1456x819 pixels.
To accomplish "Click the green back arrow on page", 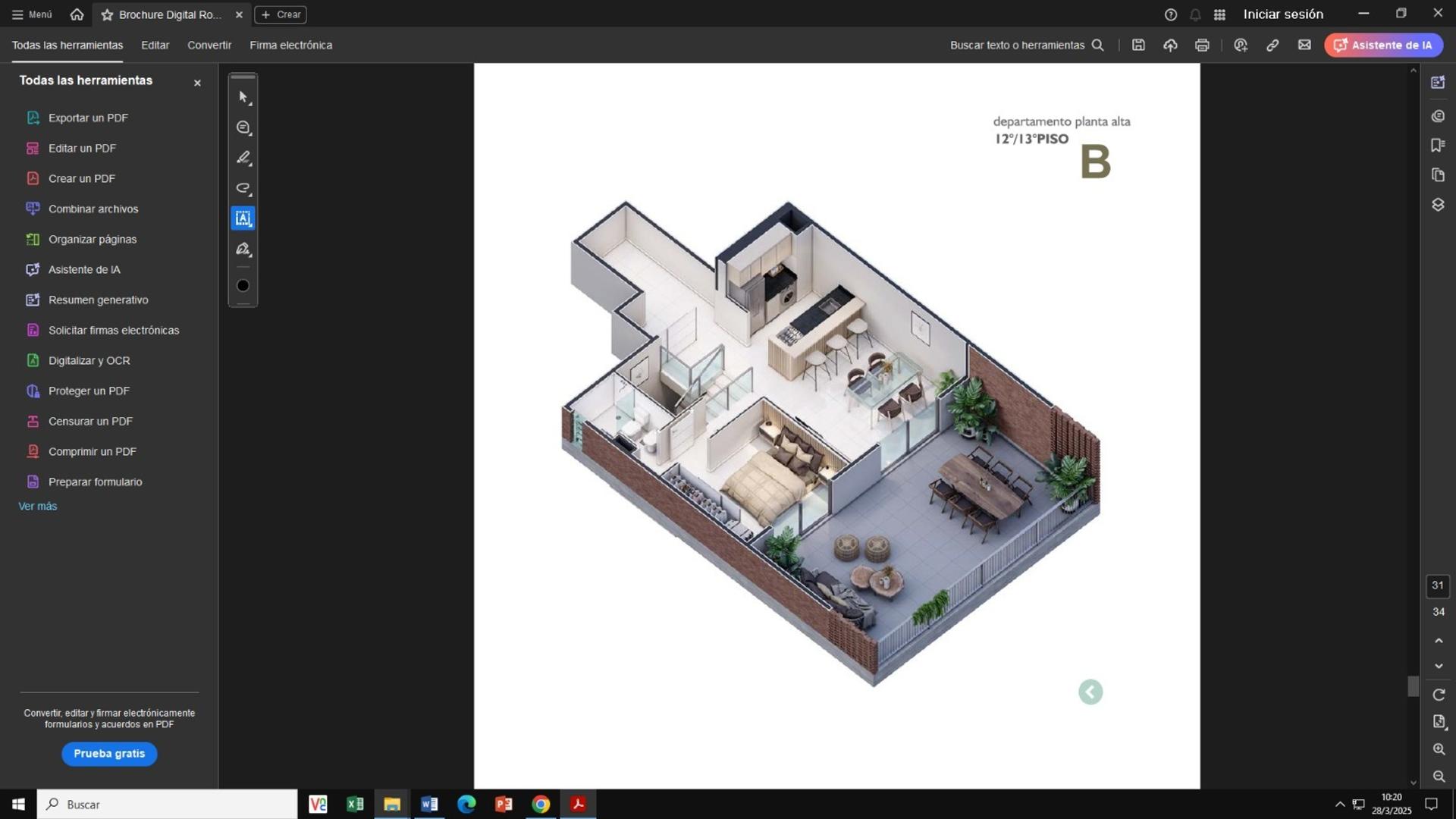I will [x=1090, y=692].
